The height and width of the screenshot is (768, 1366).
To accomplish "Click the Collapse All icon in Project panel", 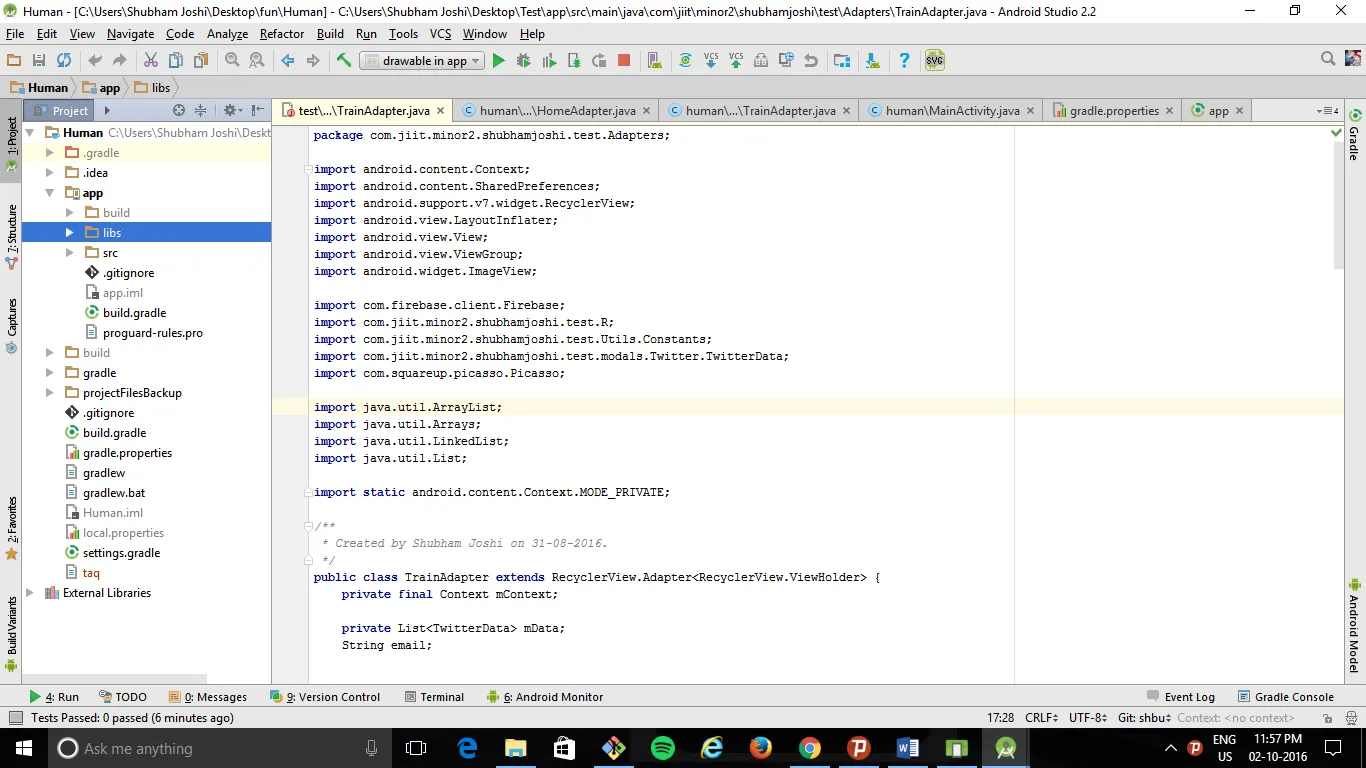I will (x=200, y=111).
